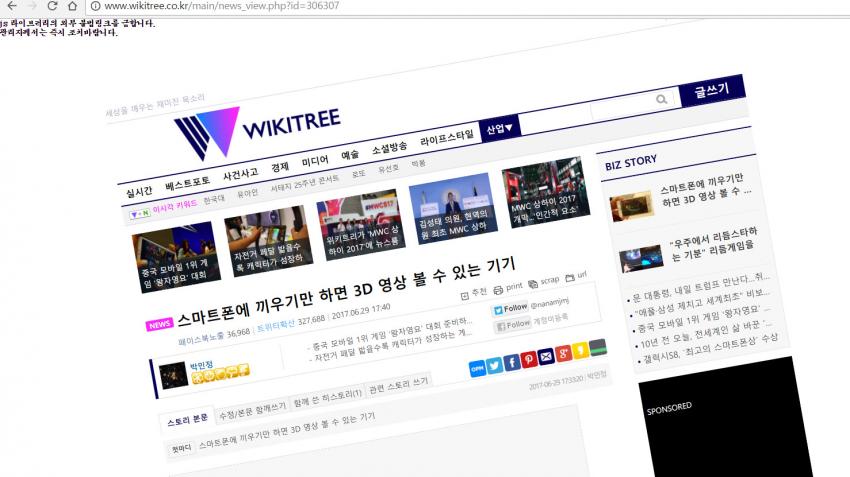Viewport: 850px width, 477px height.
Task: Select the 로또 trending keyword
Action: 358,174
